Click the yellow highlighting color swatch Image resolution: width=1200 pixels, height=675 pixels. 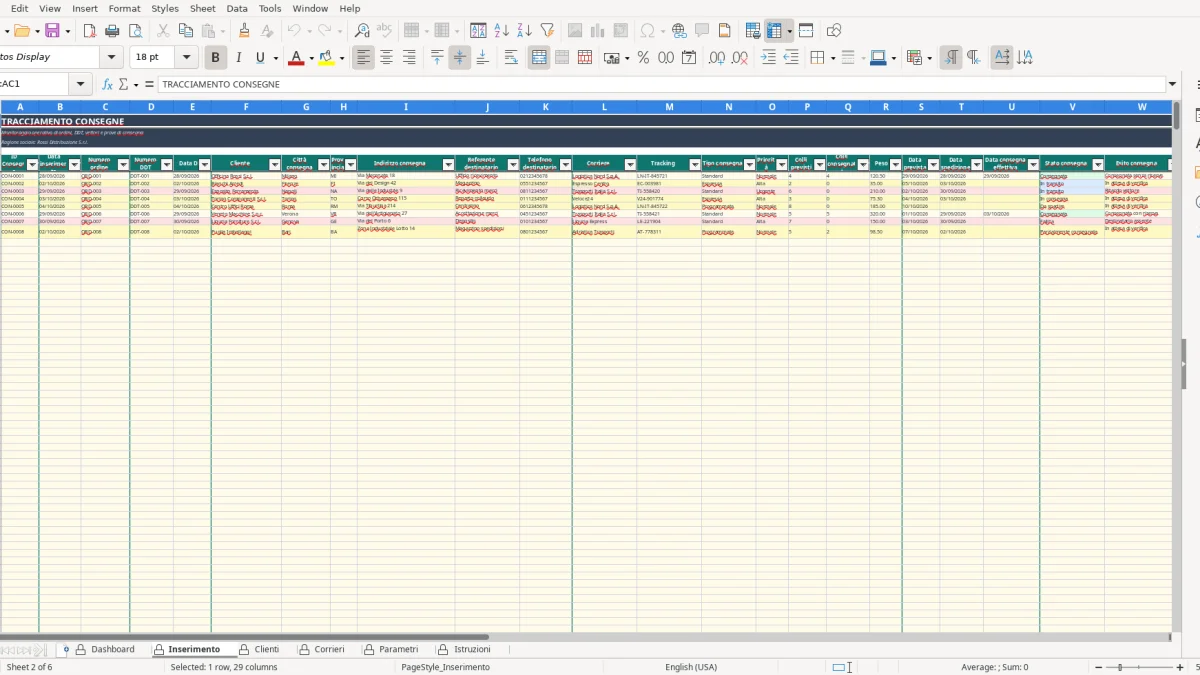point(326,58)
